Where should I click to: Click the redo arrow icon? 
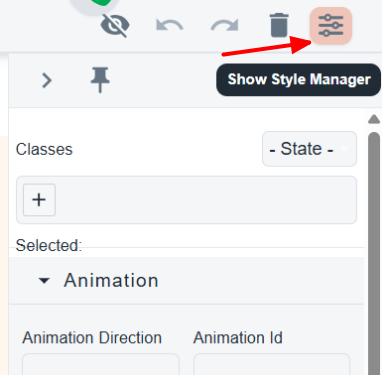(224, 26)
